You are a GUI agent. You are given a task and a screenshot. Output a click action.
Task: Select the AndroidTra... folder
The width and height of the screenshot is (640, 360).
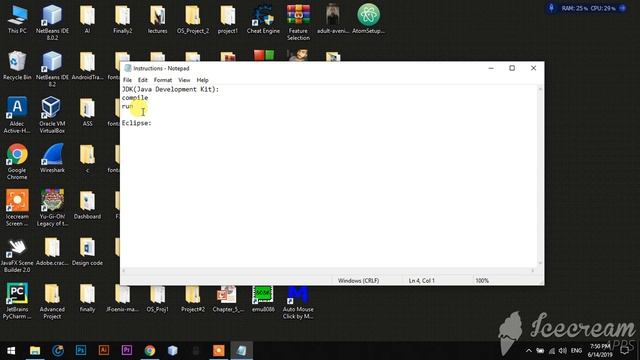[87, 65]
